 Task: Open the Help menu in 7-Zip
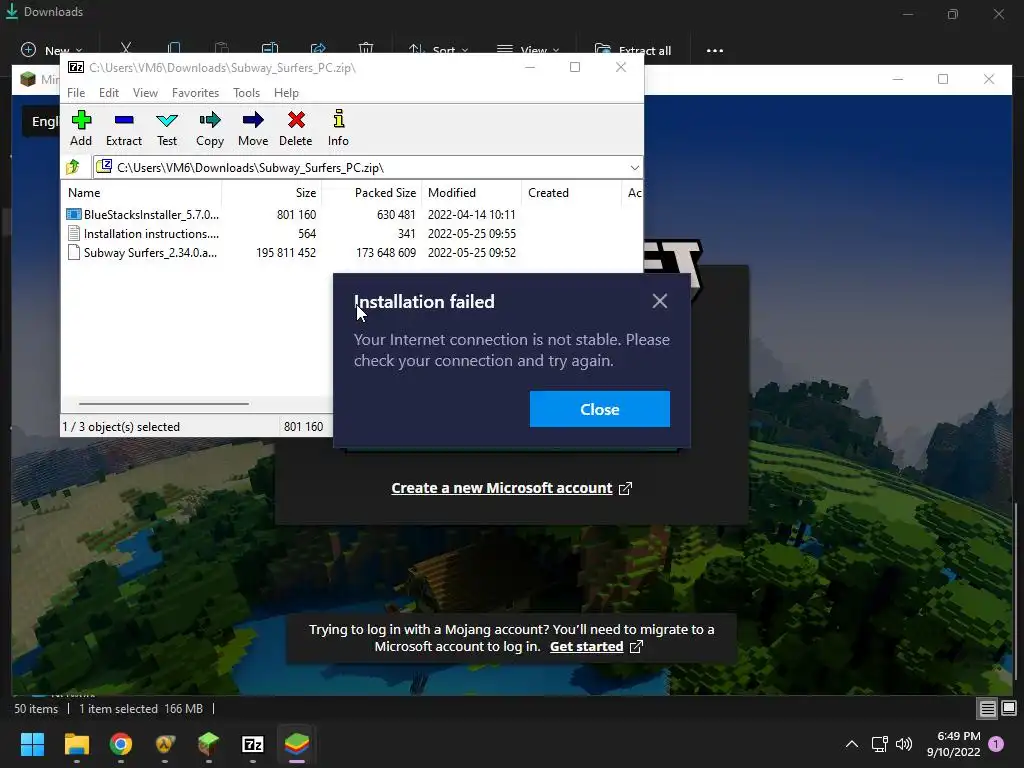pos(286,93)
